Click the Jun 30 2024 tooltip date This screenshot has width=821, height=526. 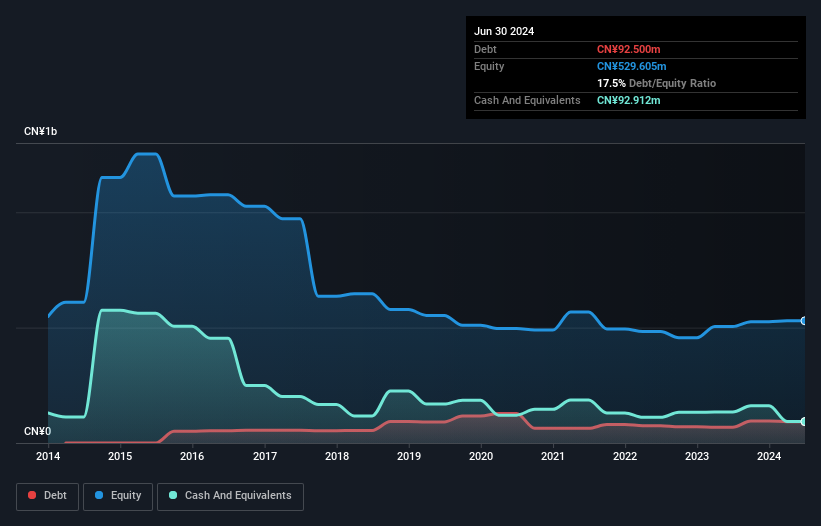coord(504,31)
